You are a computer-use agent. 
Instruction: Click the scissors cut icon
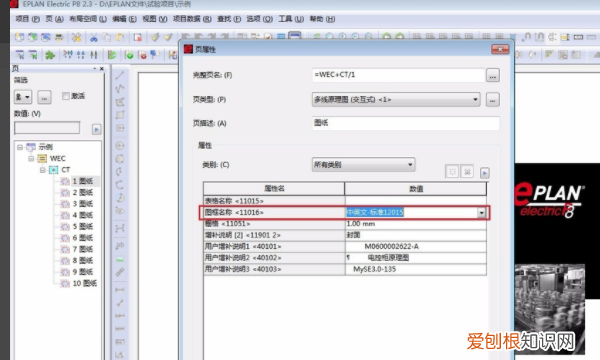(93, 37)
